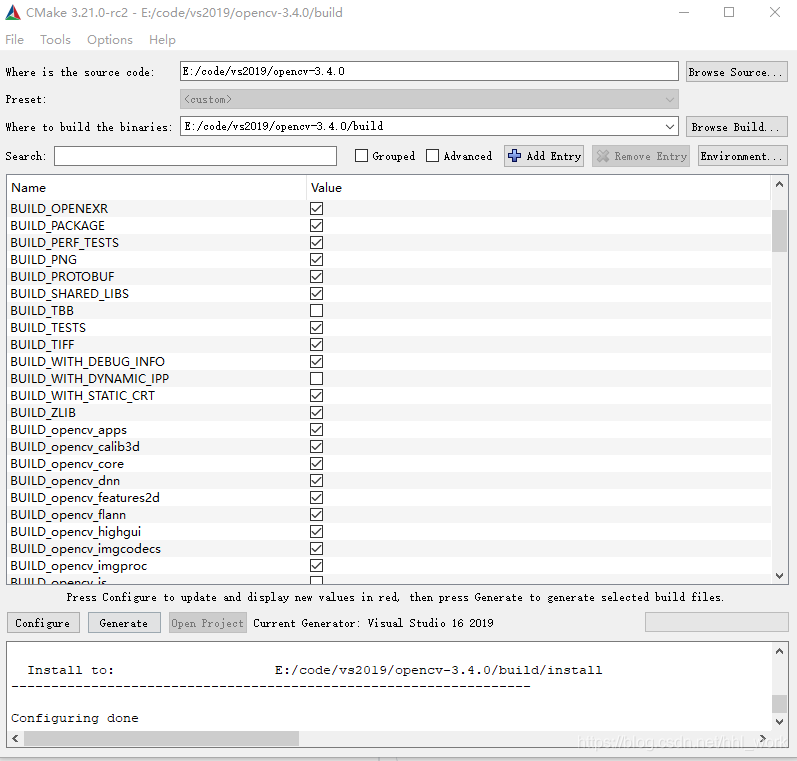Select the BUILD_PACKAGE row name
The height and width of the screenshot is (761, 797).
pos(57,226)
